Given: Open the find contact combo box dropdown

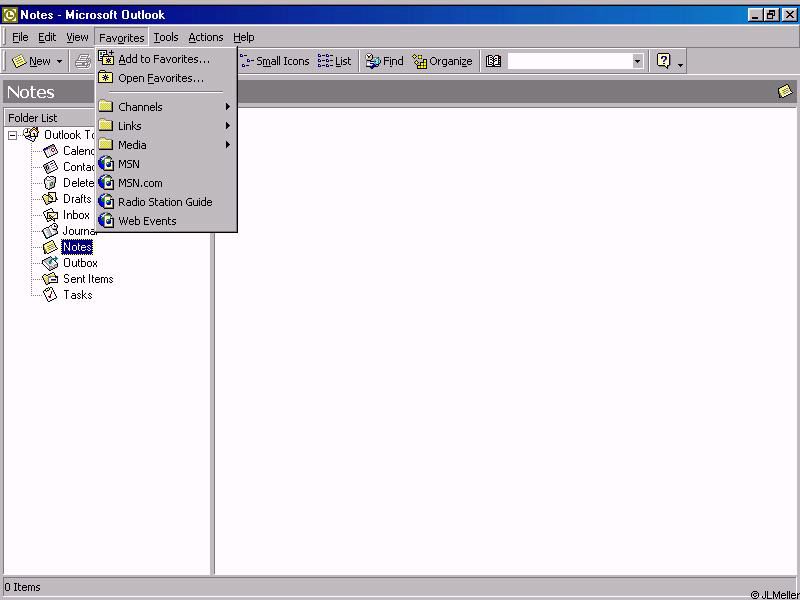Looking at the screenshot, I should pyautogui.click(x=637, y=61).
